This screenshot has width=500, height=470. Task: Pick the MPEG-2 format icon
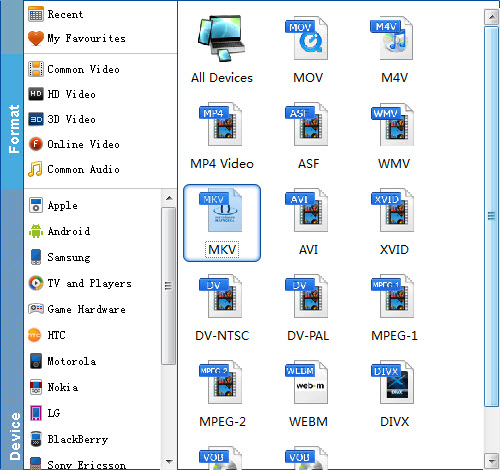[x=221, y=382]
